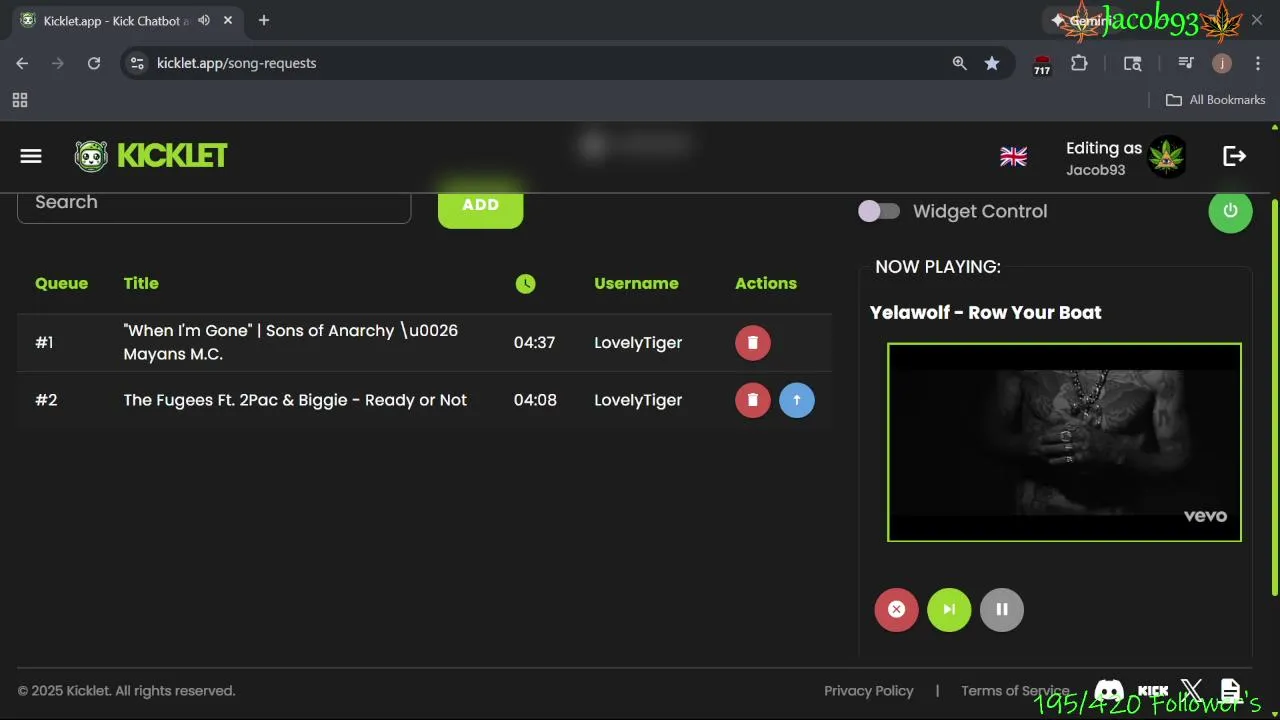Screen dimensions: 1280x720
Task: Open the Chrome three-dot menu
Action: click(1258, 63)
